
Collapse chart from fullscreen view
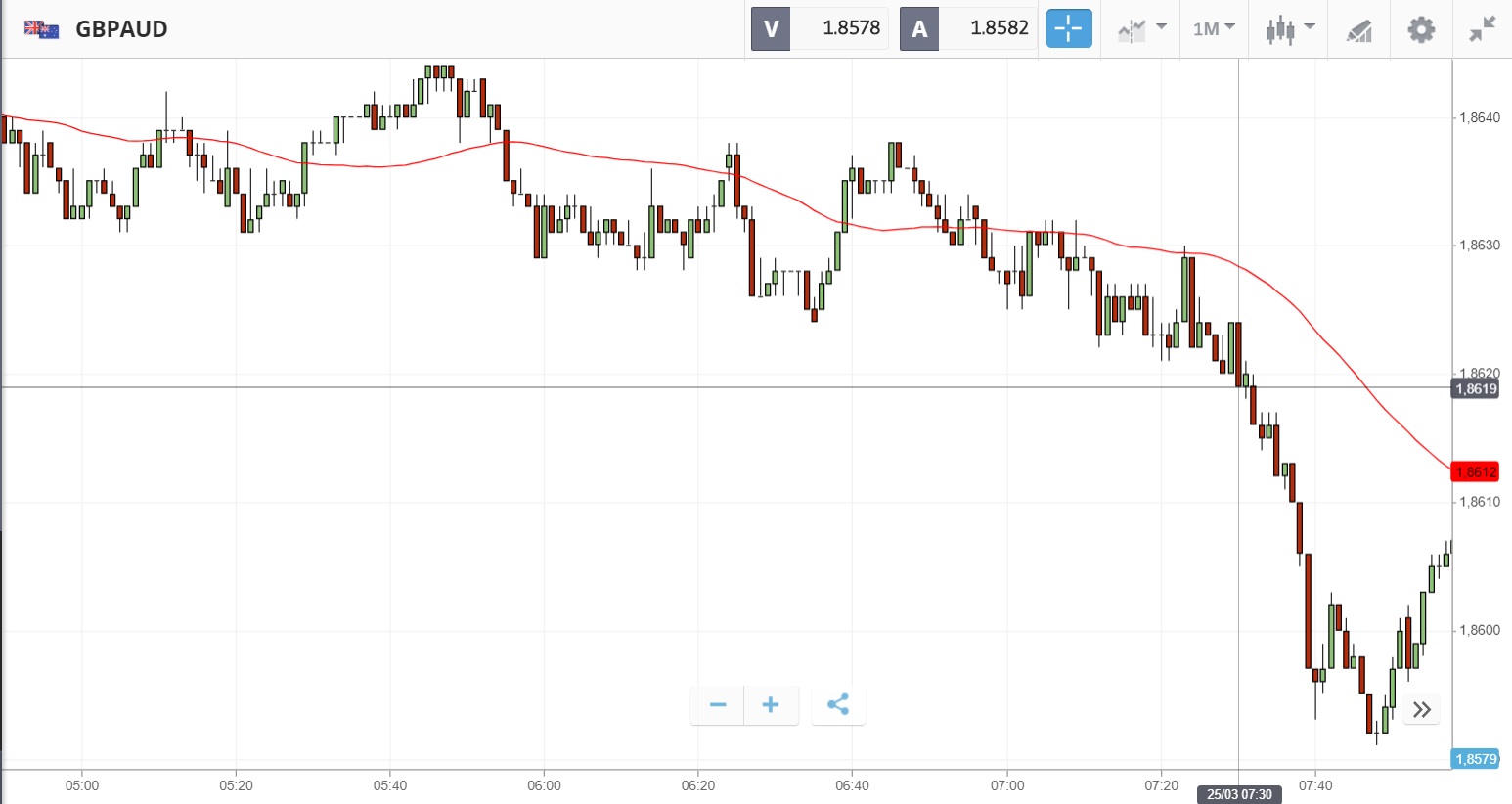tap(1482, 28)
